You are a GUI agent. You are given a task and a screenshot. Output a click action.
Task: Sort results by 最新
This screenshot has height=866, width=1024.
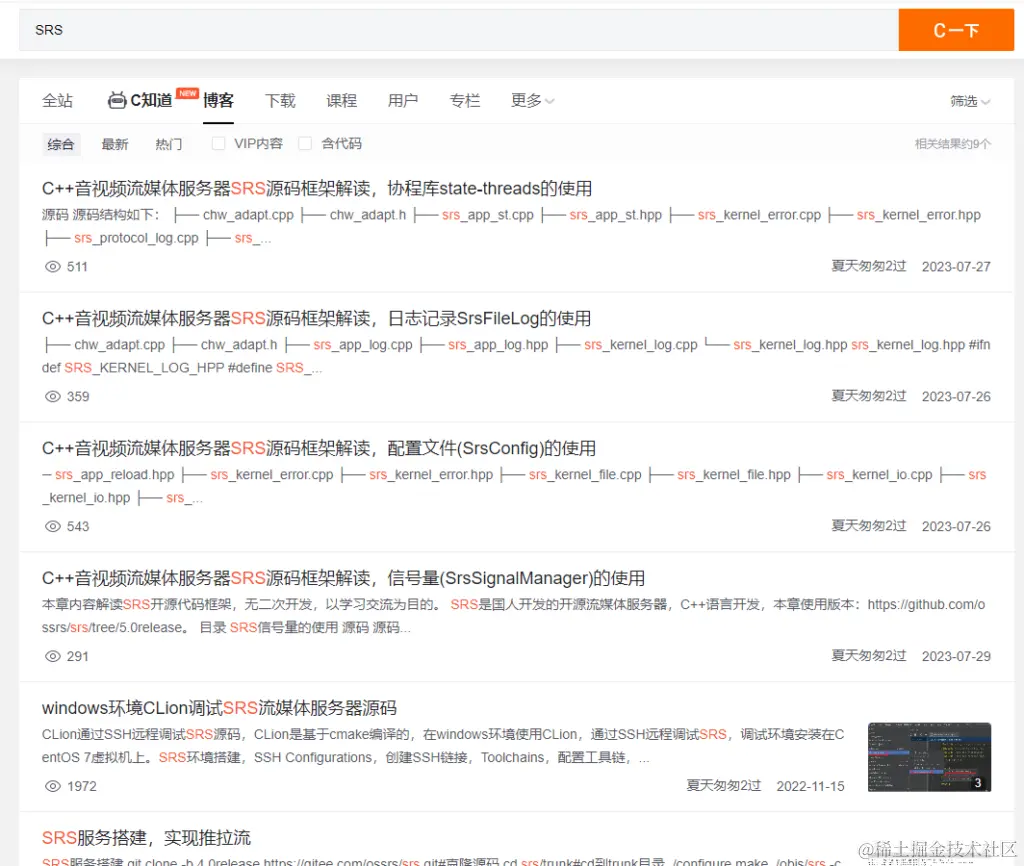[115, 144]
